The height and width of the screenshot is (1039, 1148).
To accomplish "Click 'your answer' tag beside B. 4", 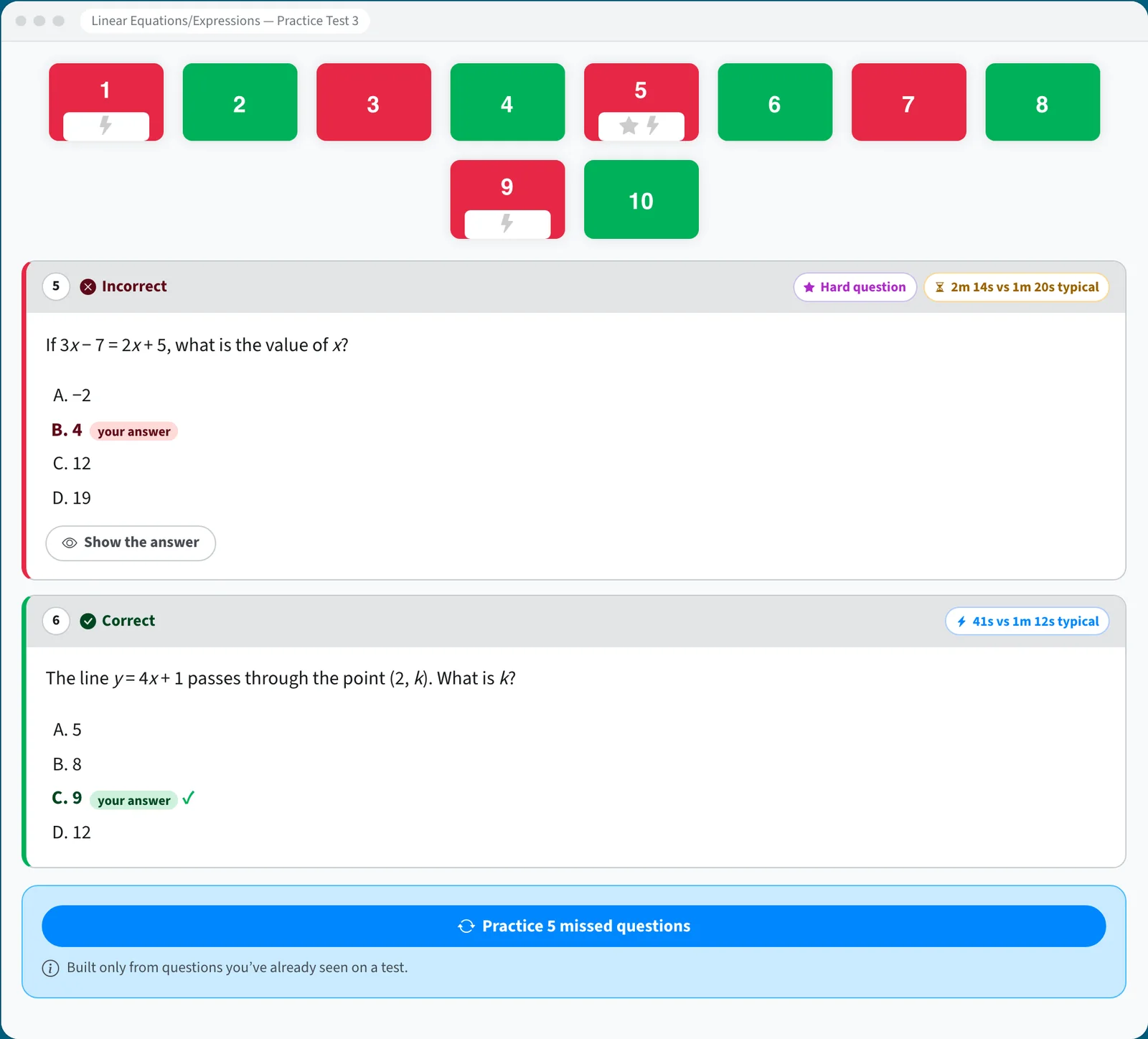I will tap(134, 431).
